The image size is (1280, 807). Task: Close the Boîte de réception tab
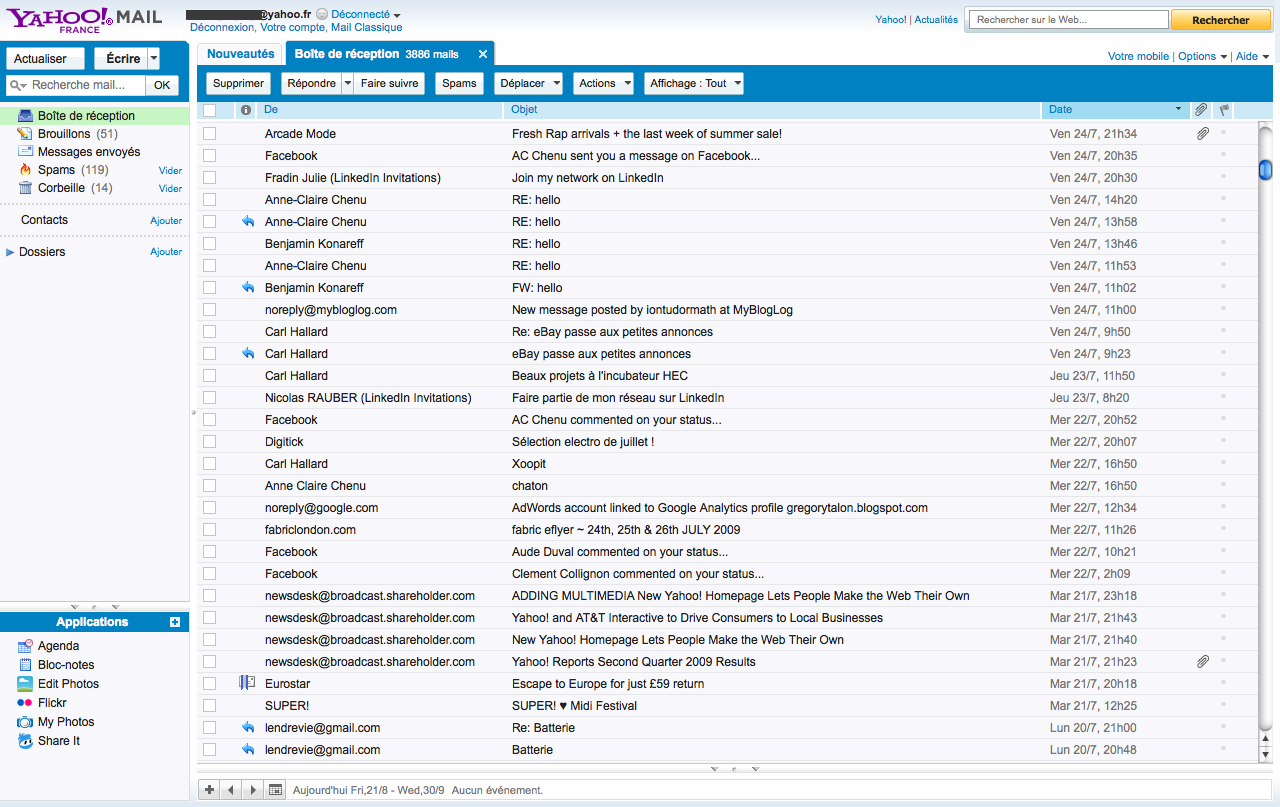coord(483,54)
